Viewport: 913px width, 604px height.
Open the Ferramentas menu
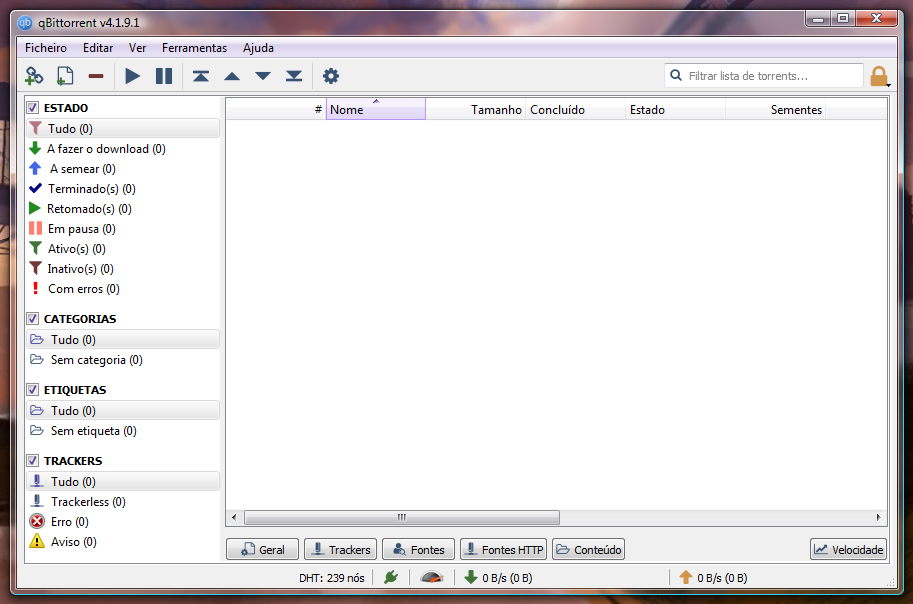pyautogui.click(x=194, y=48)
